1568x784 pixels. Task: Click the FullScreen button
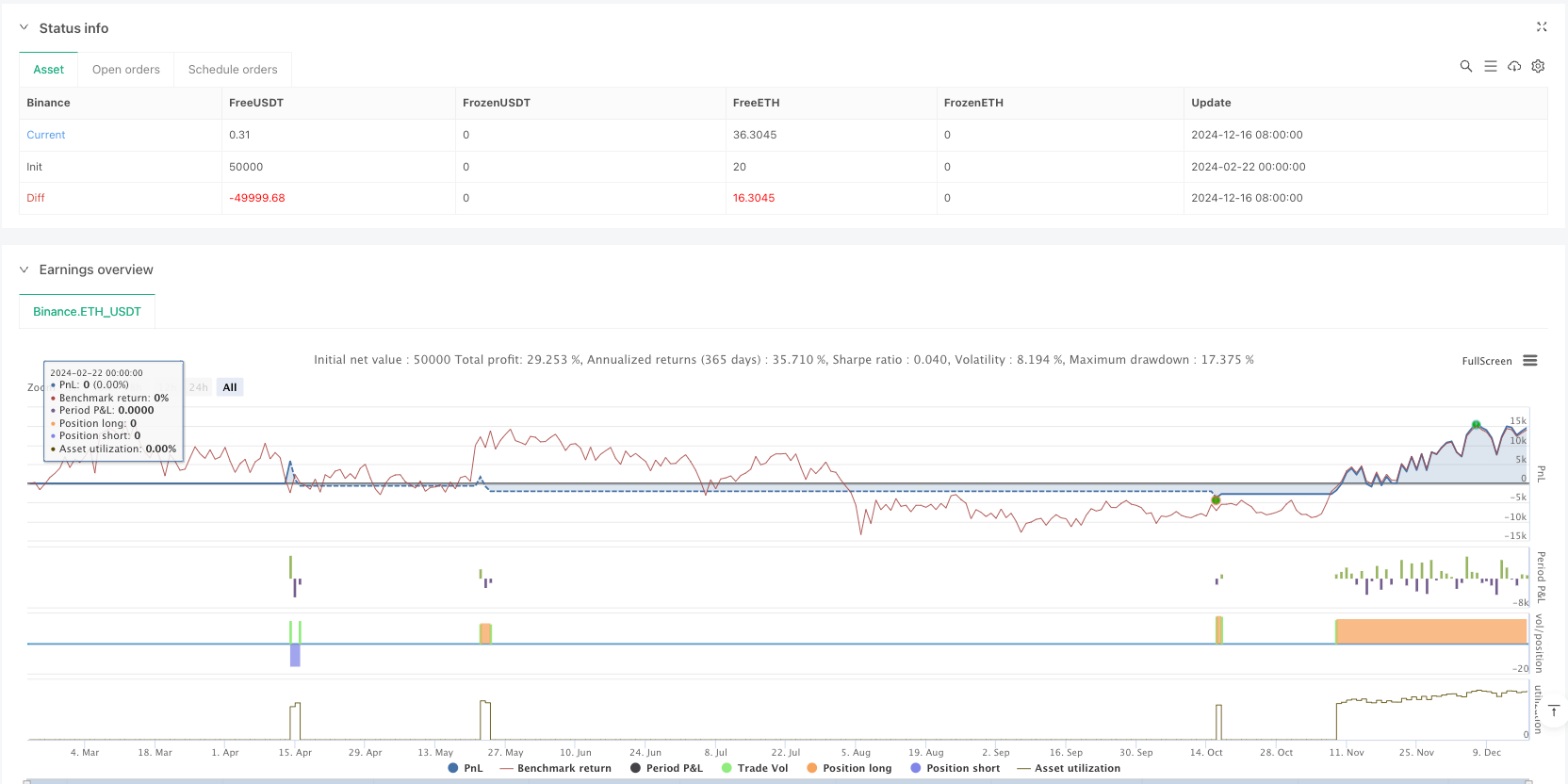1487,361
